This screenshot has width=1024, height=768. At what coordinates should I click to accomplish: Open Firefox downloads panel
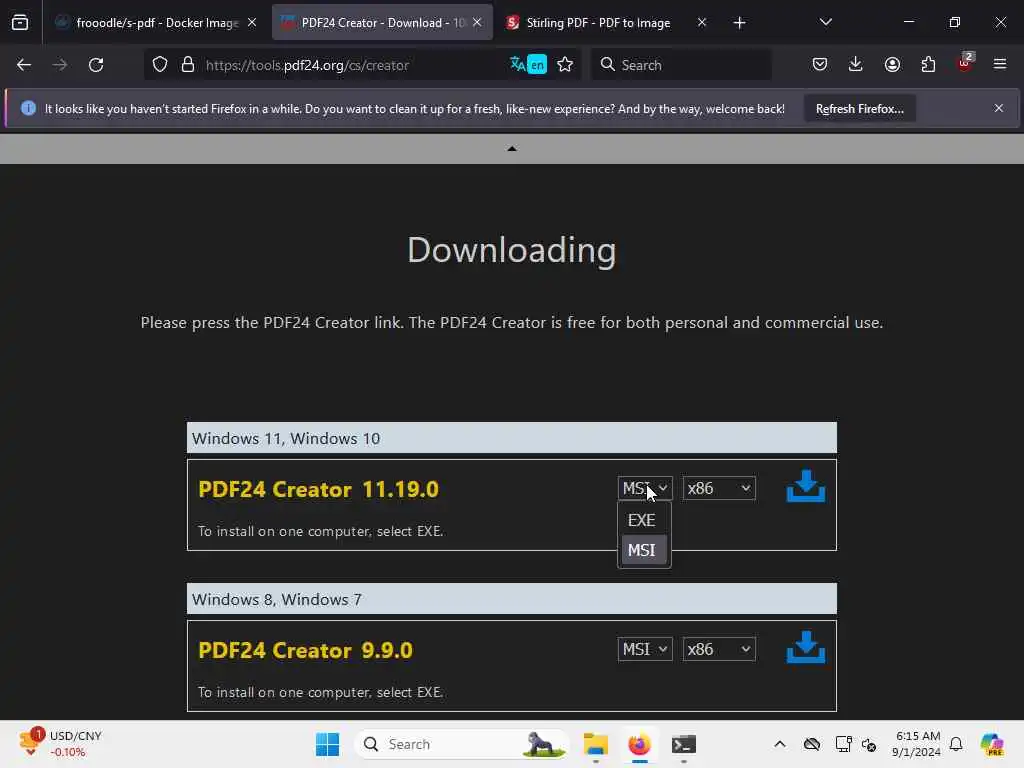[856, 65]
